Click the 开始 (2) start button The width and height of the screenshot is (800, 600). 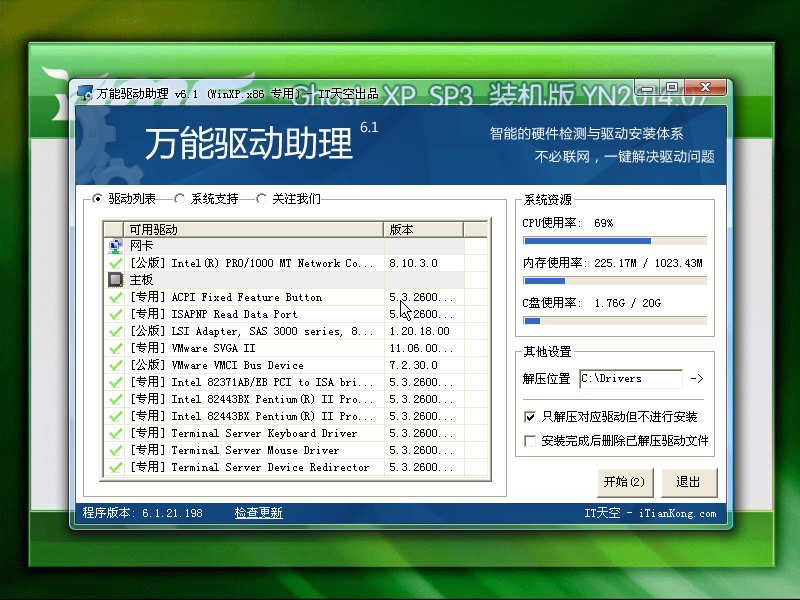625,482
